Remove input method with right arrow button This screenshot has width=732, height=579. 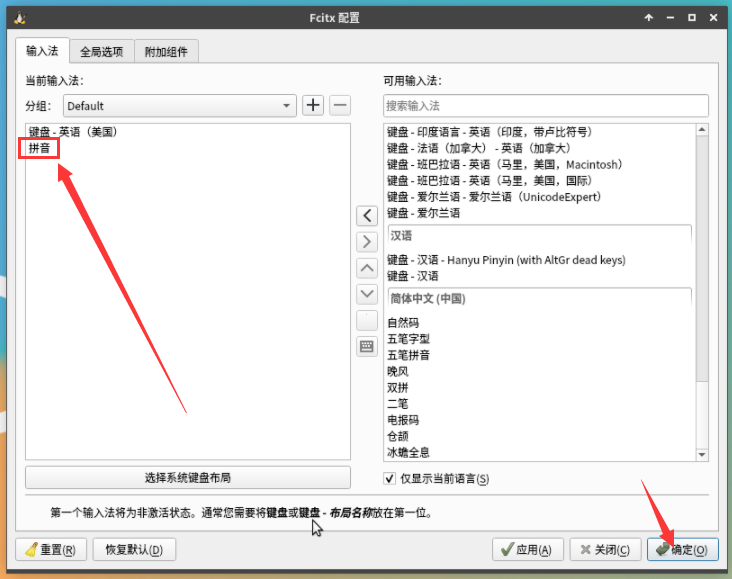tap(367, 242)
